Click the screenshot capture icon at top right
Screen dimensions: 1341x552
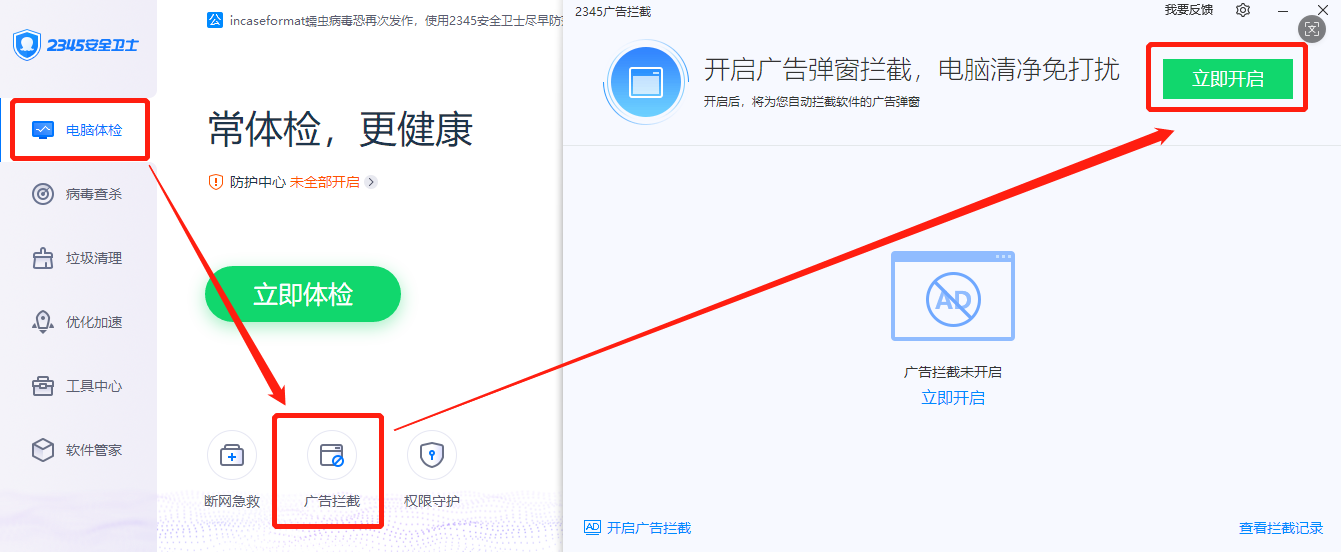point(1313,29)
